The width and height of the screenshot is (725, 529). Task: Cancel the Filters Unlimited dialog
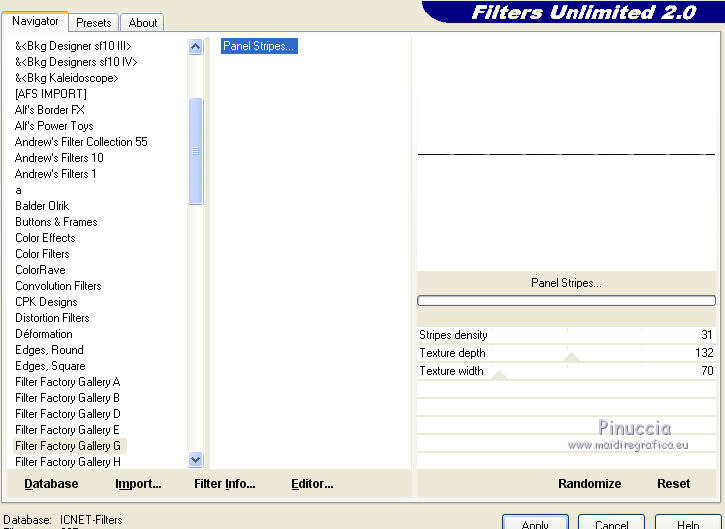click(x=611, y=523)
